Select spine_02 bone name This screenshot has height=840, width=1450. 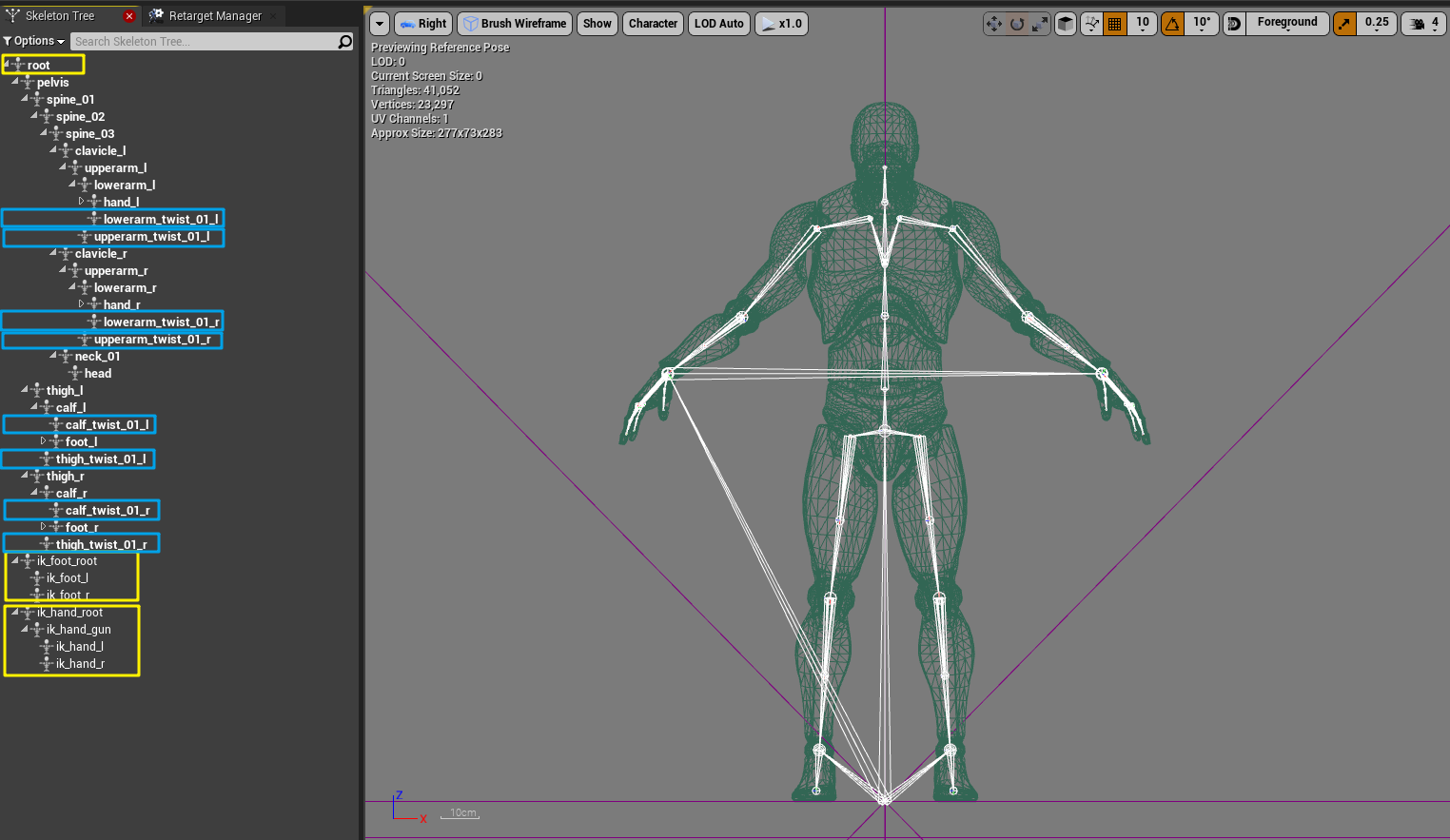click(x=80, y=116)
